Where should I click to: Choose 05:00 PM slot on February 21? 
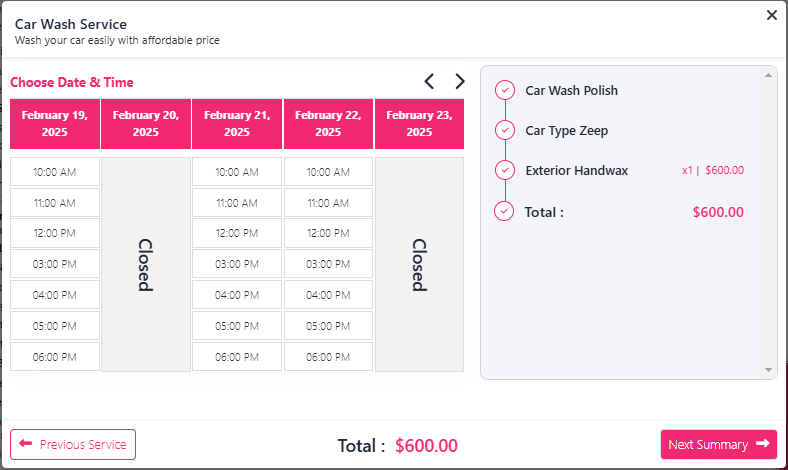point(237,326)
